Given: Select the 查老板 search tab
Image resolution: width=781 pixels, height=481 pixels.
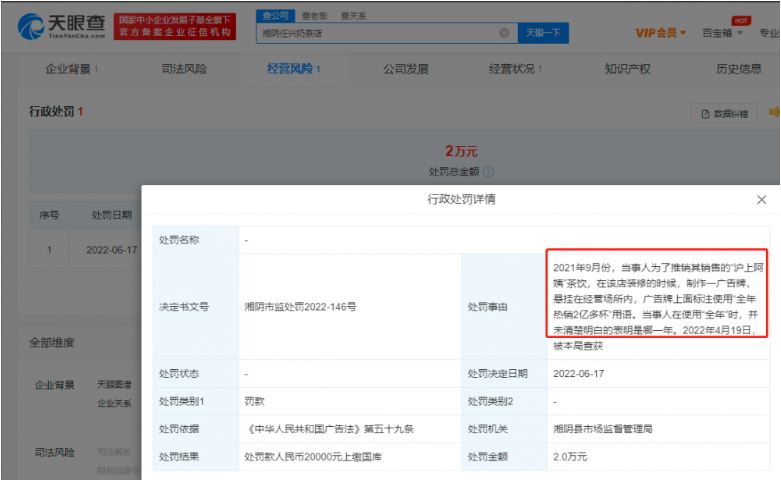Looking at the screenshot, I should click(314, 16).
